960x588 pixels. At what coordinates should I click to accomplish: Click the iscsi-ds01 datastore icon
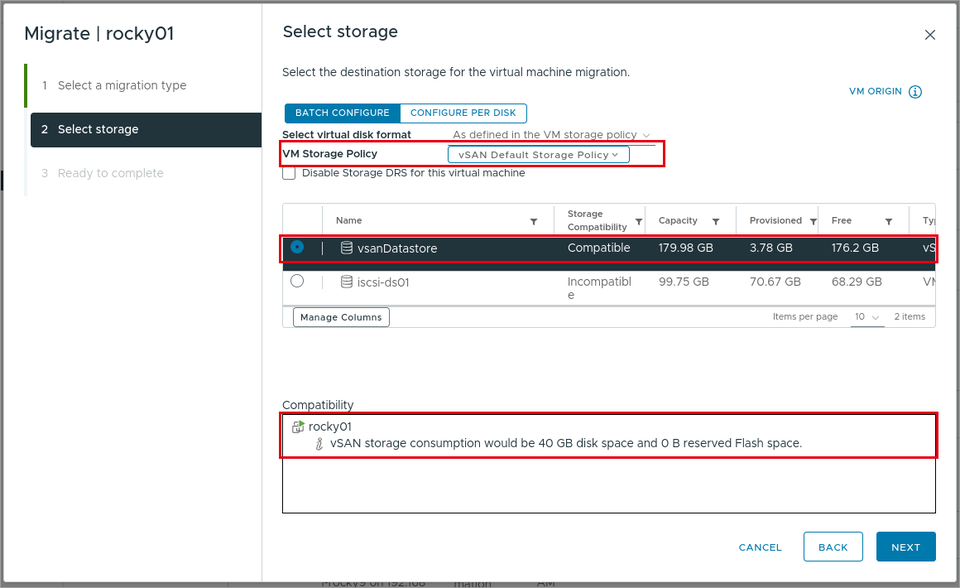[x=347, y=282]
